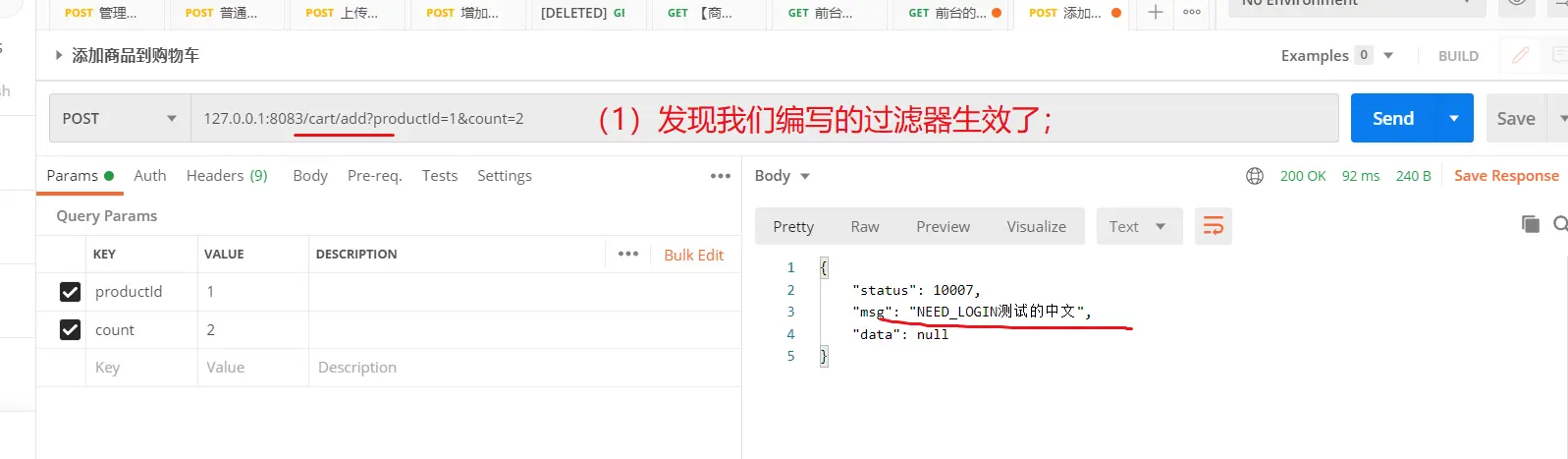The height and width of the screenshot is (459, 1568).
Task: Open the Pre-req. tab
Action: pyautogui.click(x=375, y=176)
